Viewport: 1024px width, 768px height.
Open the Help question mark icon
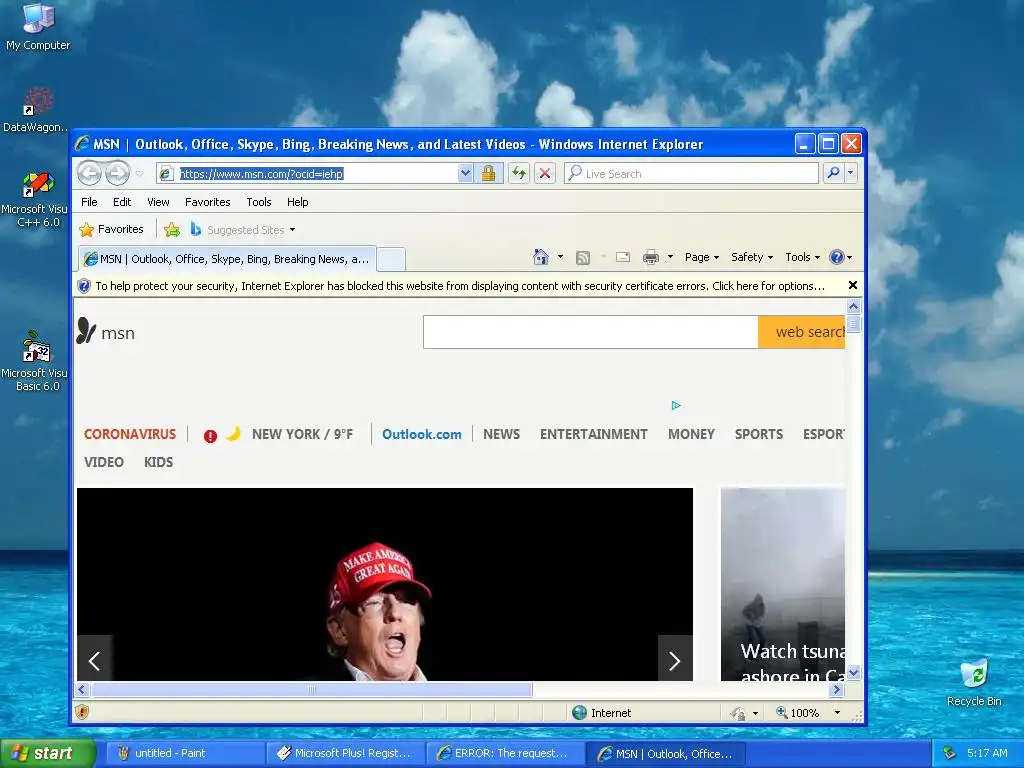click(x=837, y=257)
